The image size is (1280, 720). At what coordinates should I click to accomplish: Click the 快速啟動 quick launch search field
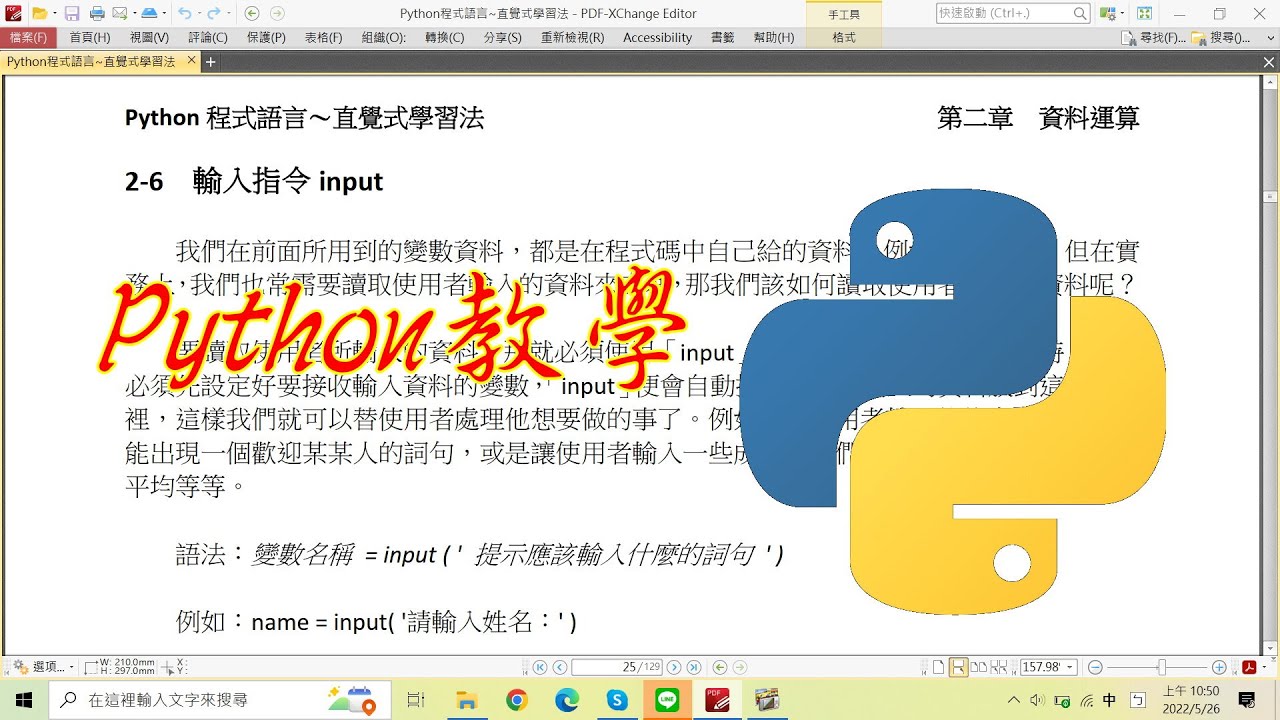(1012, 14)
